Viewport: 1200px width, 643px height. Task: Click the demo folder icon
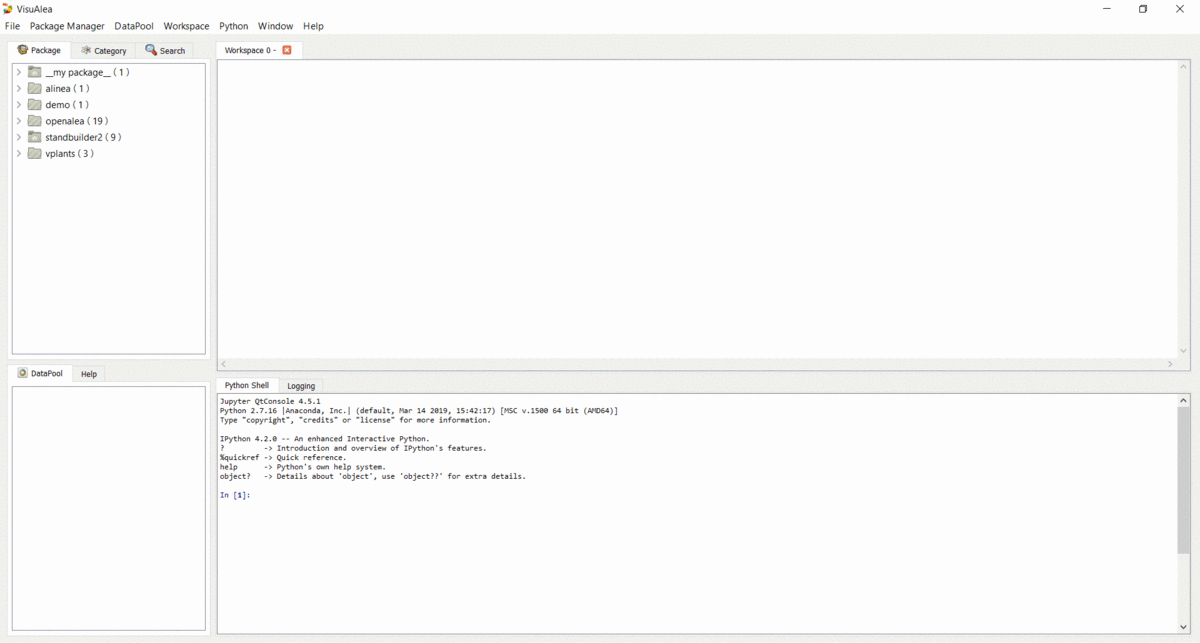35,104
